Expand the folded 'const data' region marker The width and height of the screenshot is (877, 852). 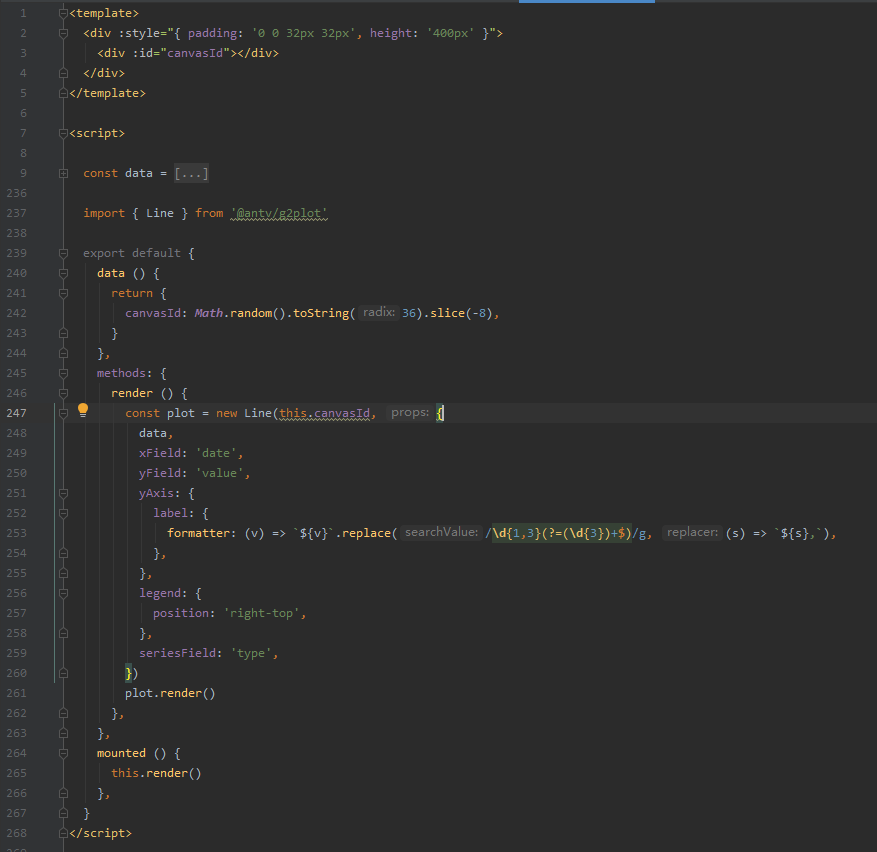63,173
